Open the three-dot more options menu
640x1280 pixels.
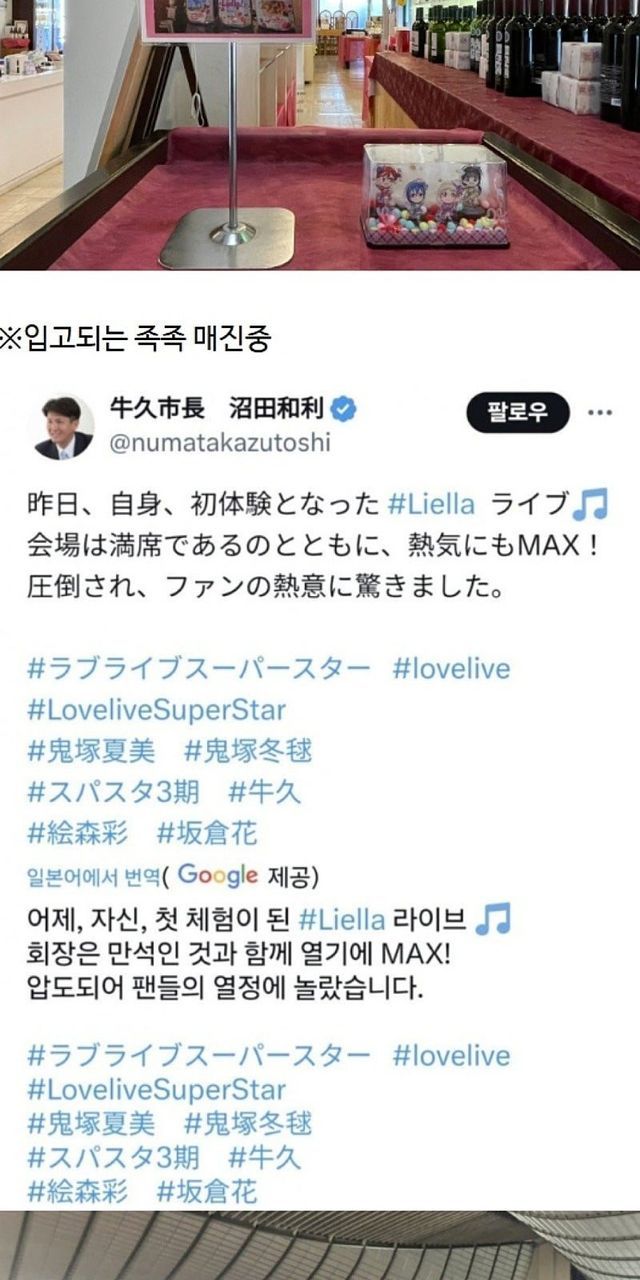tap(600, 412)
